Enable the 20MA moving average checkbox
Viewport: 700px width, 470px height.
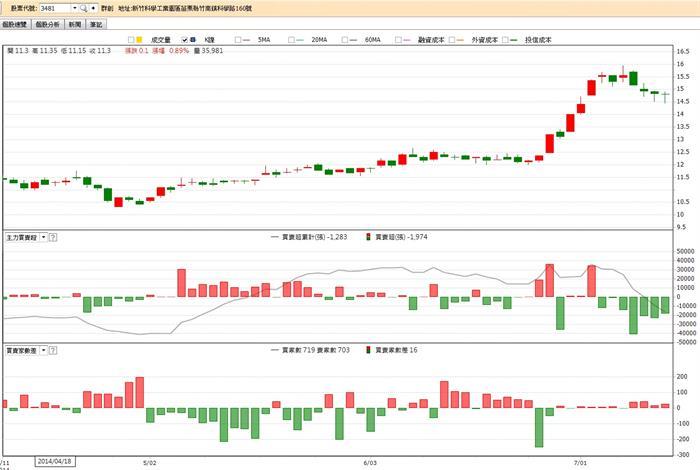pyautogui.click(x=288, y=39)
